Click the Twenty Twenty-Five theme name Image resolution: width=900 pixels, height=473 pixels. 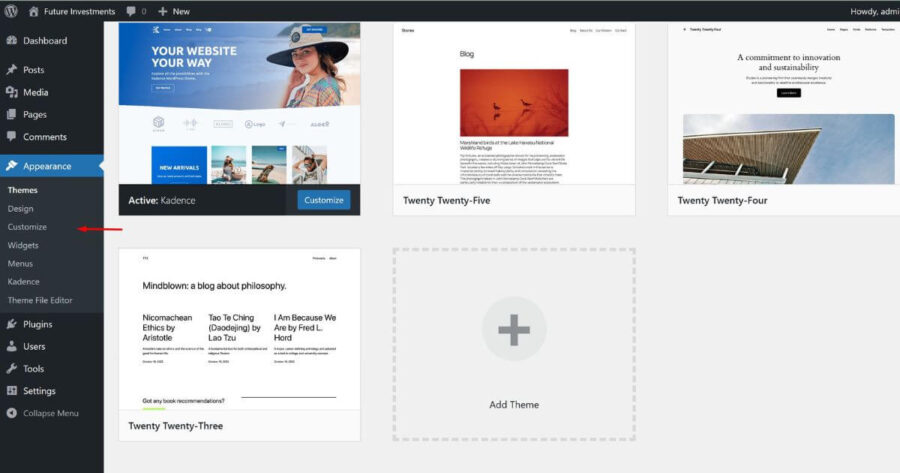click(447, 200)
